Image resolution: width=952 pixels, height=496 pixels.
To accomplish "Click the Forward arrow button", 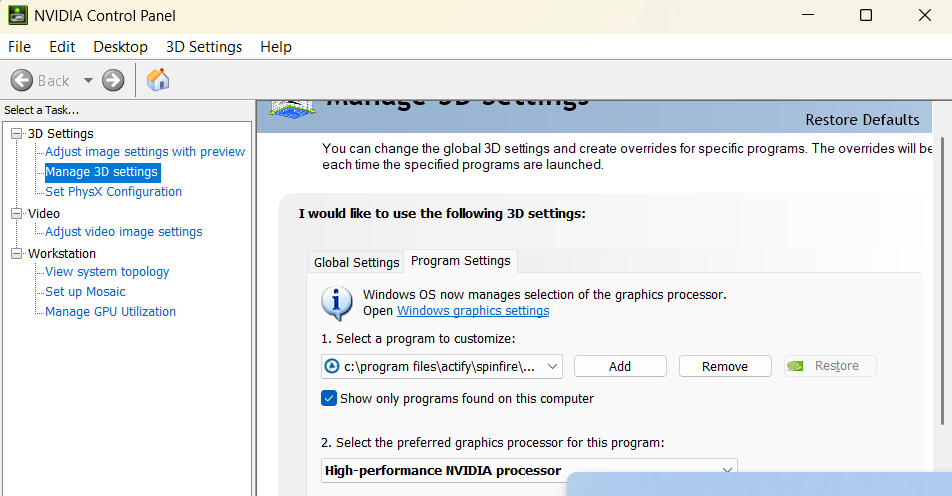I will click(x=113, y=80).
